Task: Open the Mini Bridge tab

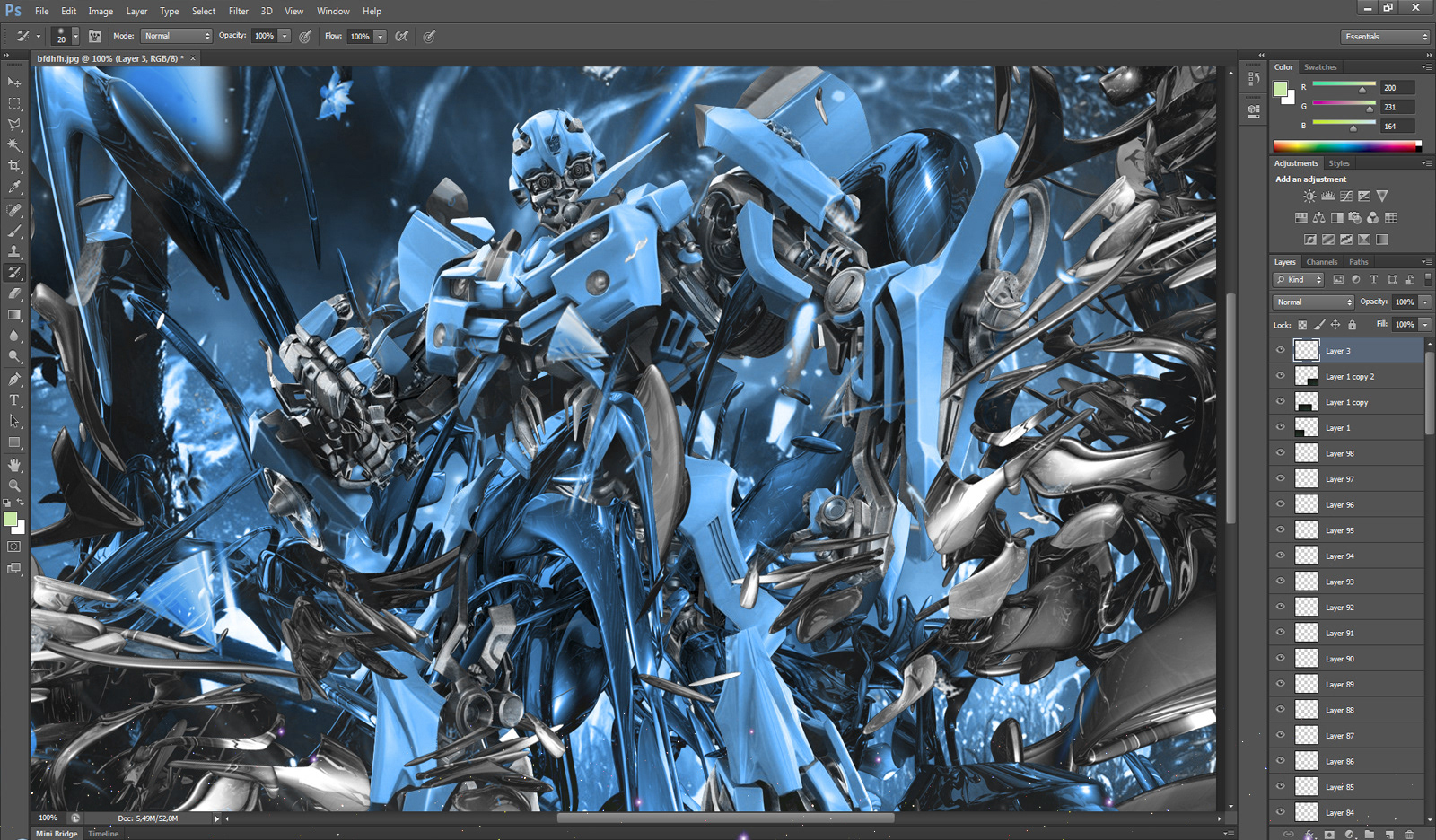Action: point(57,834)
